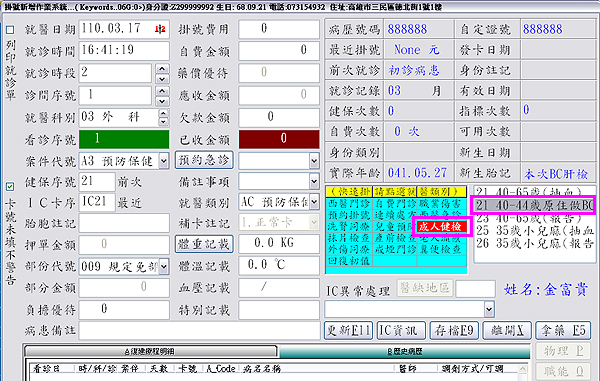Open the 備註事項 dropdown list
The image size is (600, 381).
point(314,181)
